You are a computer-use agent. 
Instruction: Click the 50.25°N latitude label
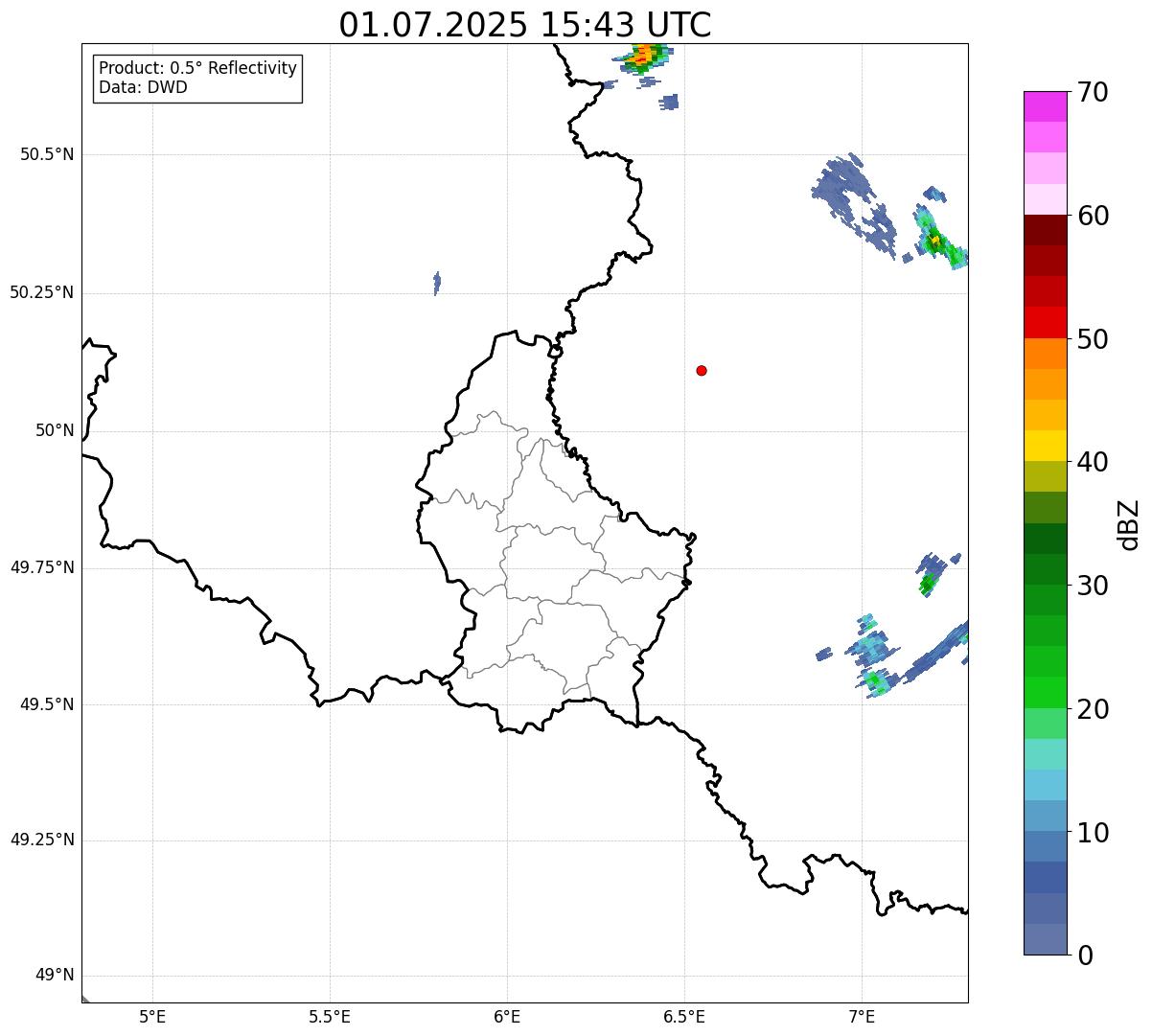[41, 292]
